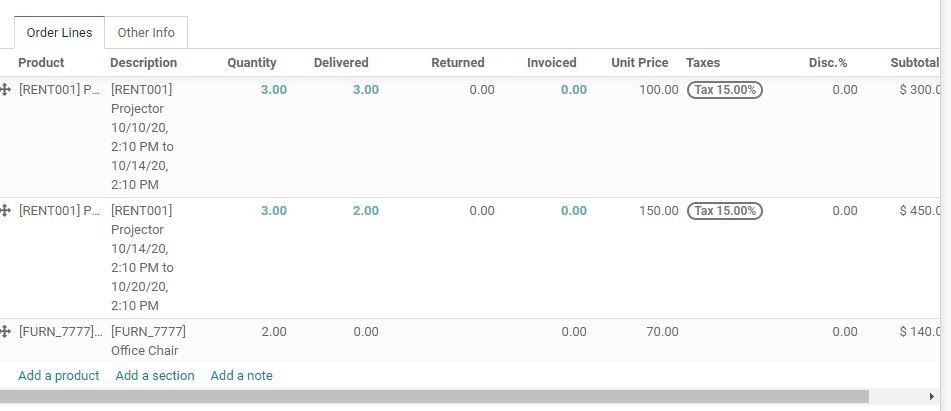Click the horizontal scrollbar thumb
951x411 pixels.
pos(434,397)
